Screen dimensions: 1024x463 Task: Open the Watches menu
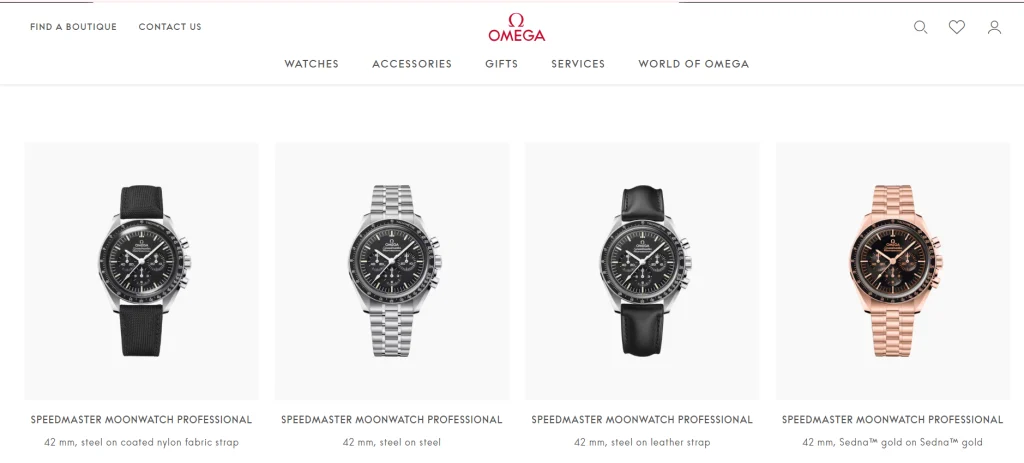pos(312,63)
